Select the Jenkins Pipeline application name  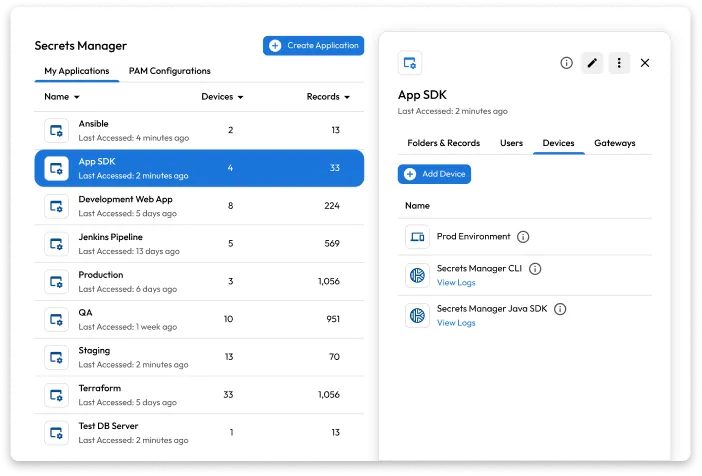point(111,237)
